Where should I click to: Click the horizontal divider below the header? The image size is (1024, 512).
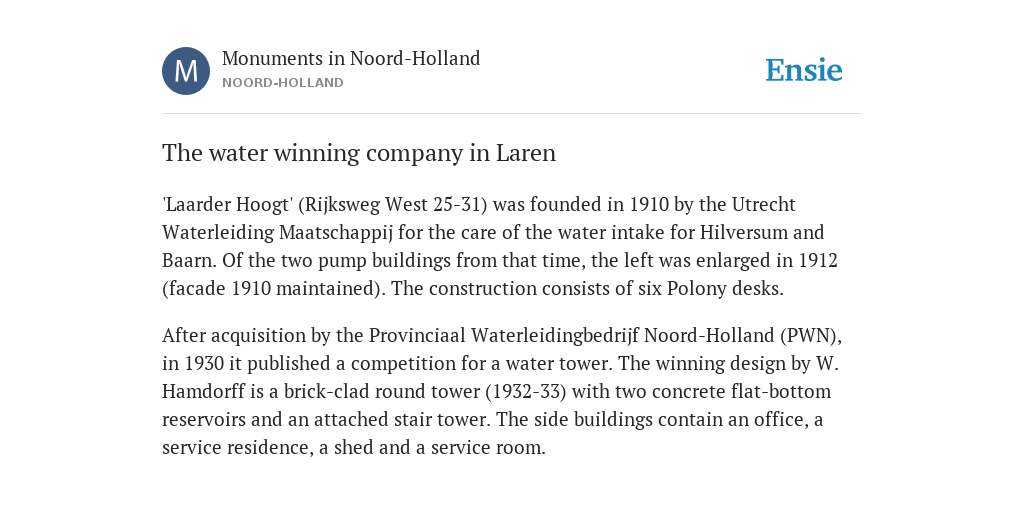[x=512, y=114]
